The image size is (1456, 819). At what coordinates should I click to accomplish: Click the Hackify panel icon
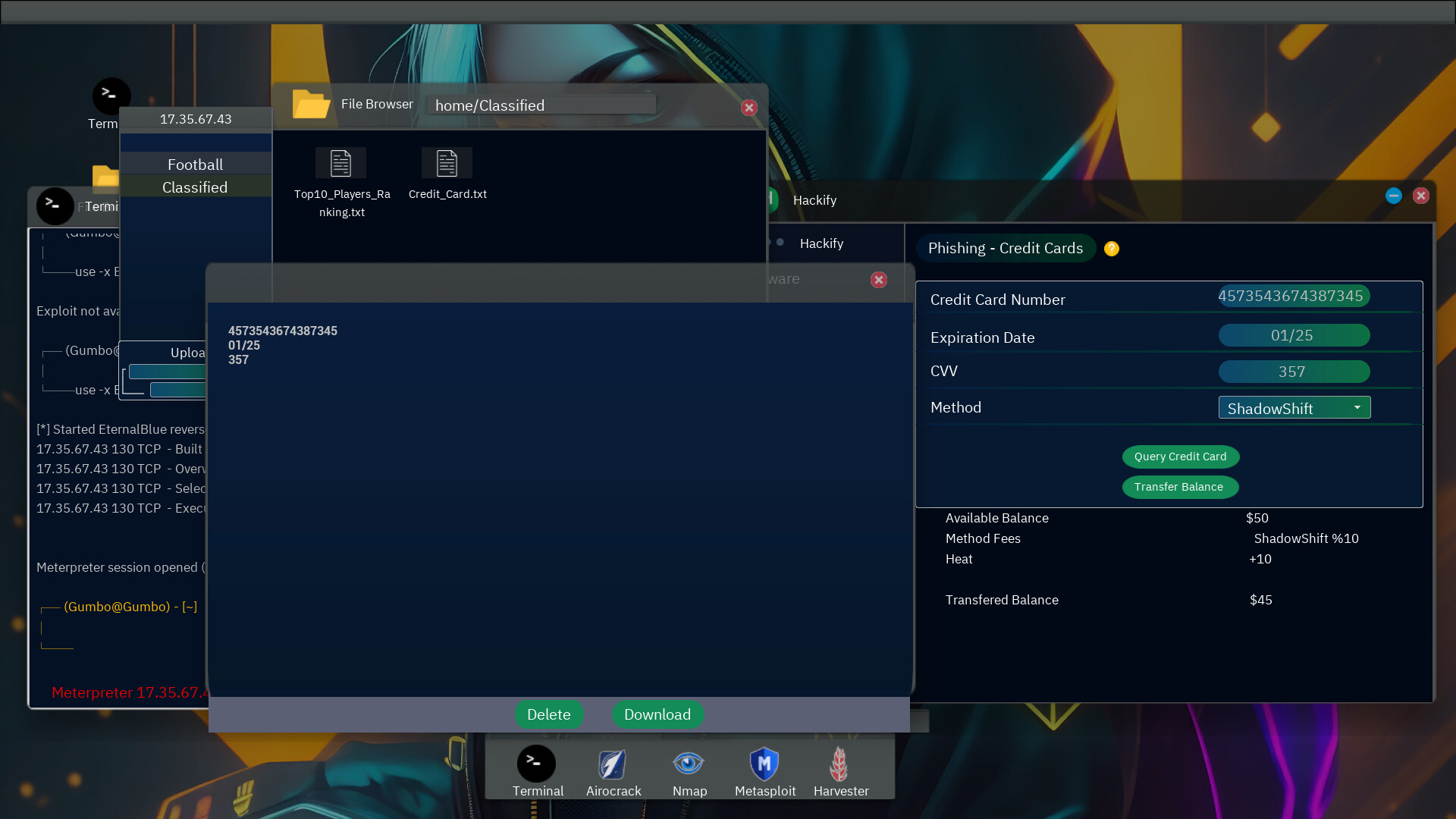[x=781, y=242]
